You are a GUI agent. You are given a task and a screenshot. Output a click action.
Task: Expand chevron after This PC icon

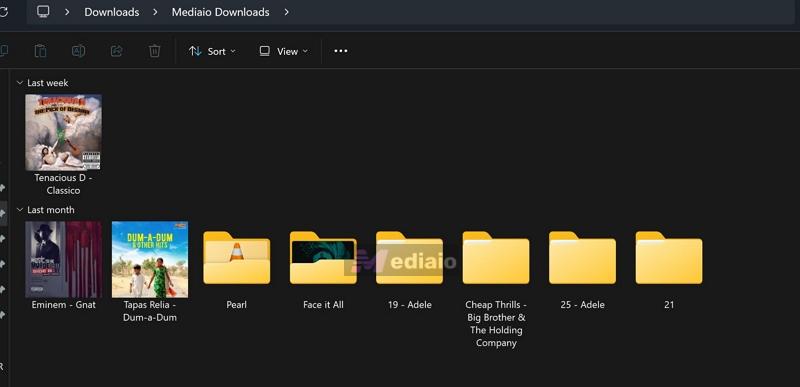[67, 12]
